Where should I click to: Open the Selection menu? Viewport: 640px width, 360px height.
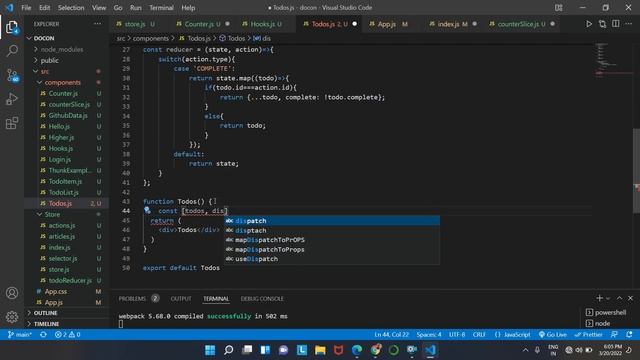pyautogui.click(x=71, y=8)
